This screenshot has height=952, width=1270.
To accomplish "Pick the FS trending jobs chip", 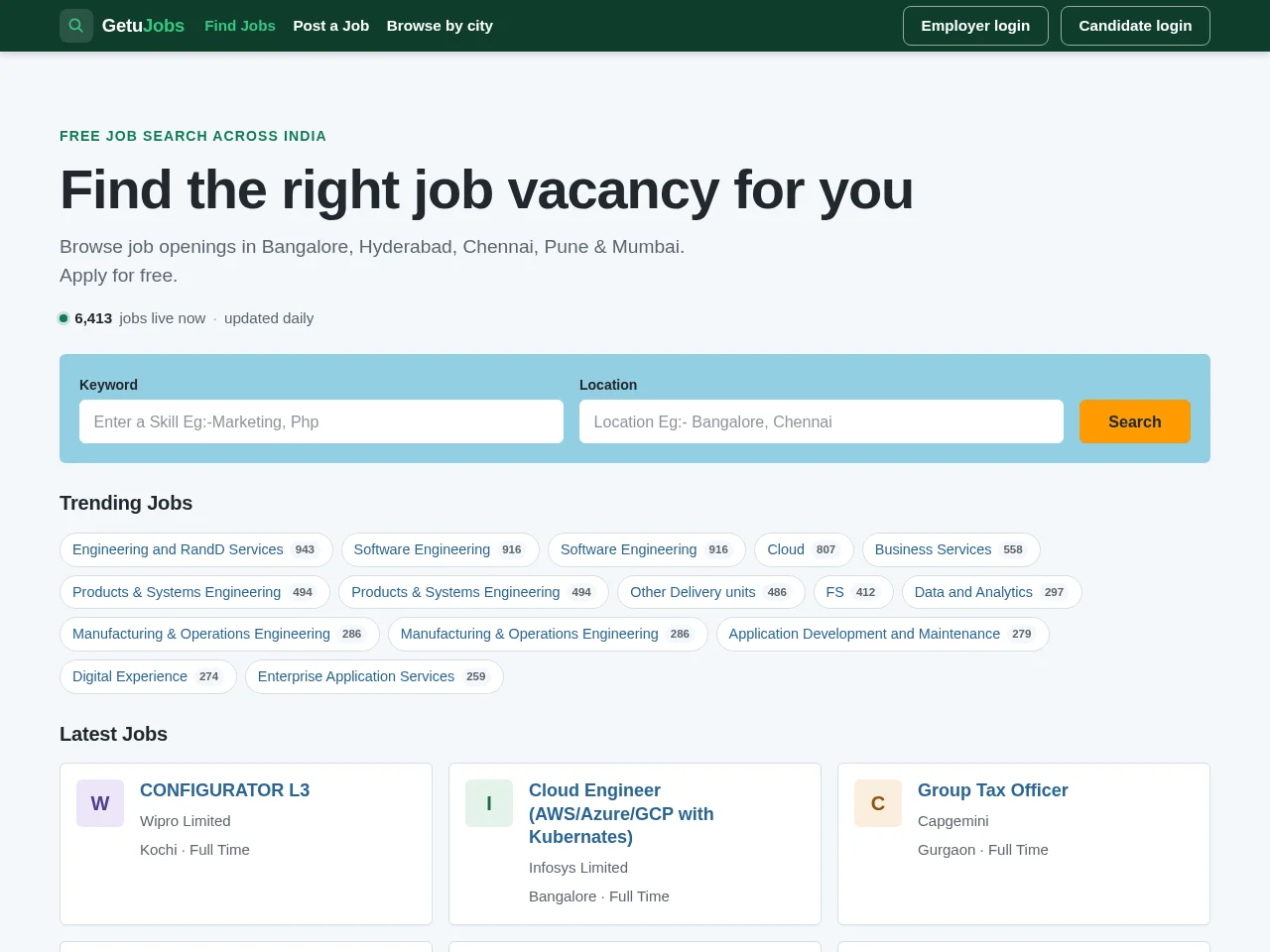I will [853, 592].
